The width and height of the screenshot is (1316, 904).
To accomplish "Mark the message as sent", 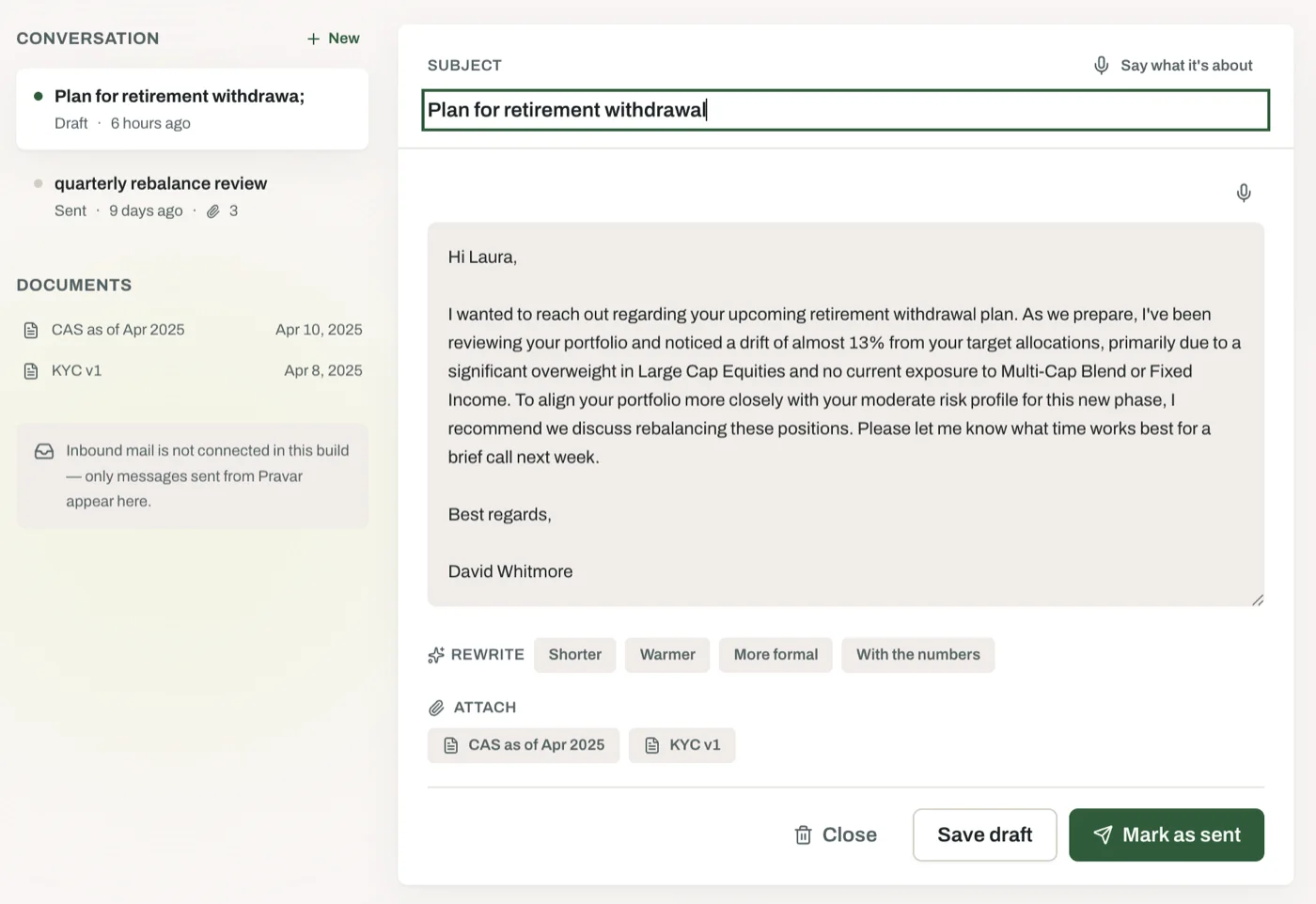I will (1167, 834).
